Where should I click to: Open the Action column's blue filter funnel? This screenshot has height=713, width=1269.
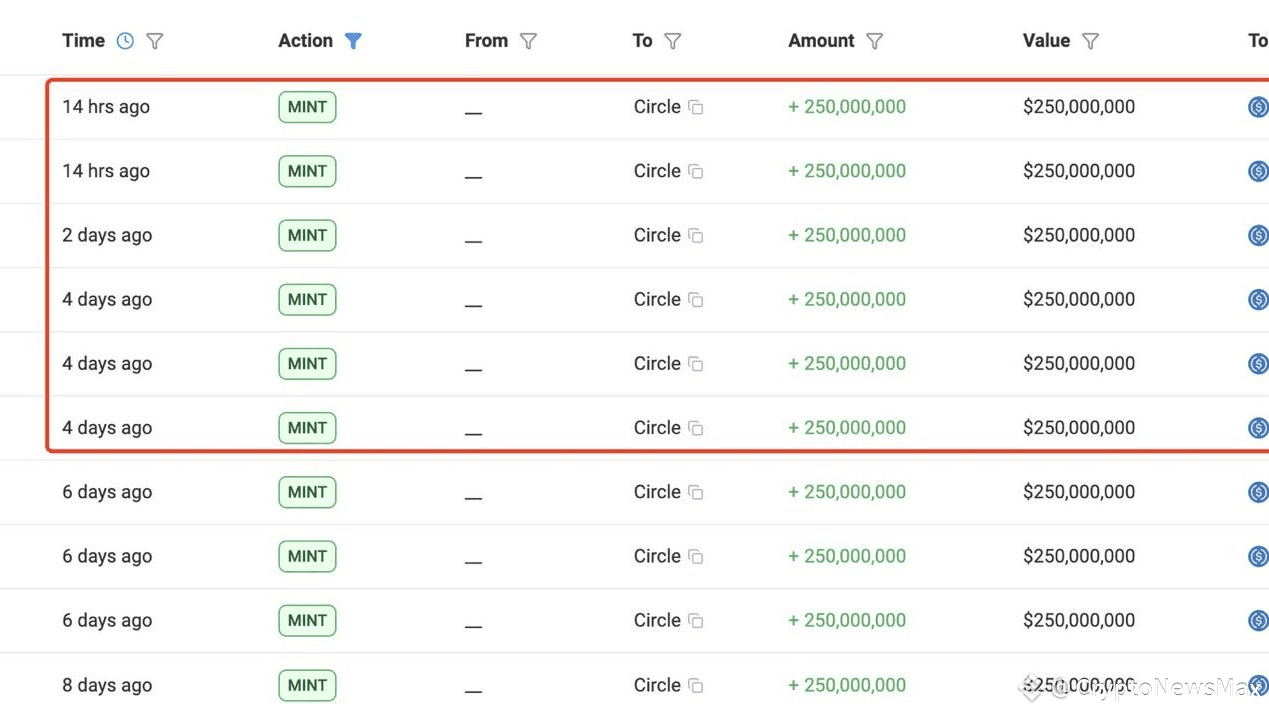[352, 41]
